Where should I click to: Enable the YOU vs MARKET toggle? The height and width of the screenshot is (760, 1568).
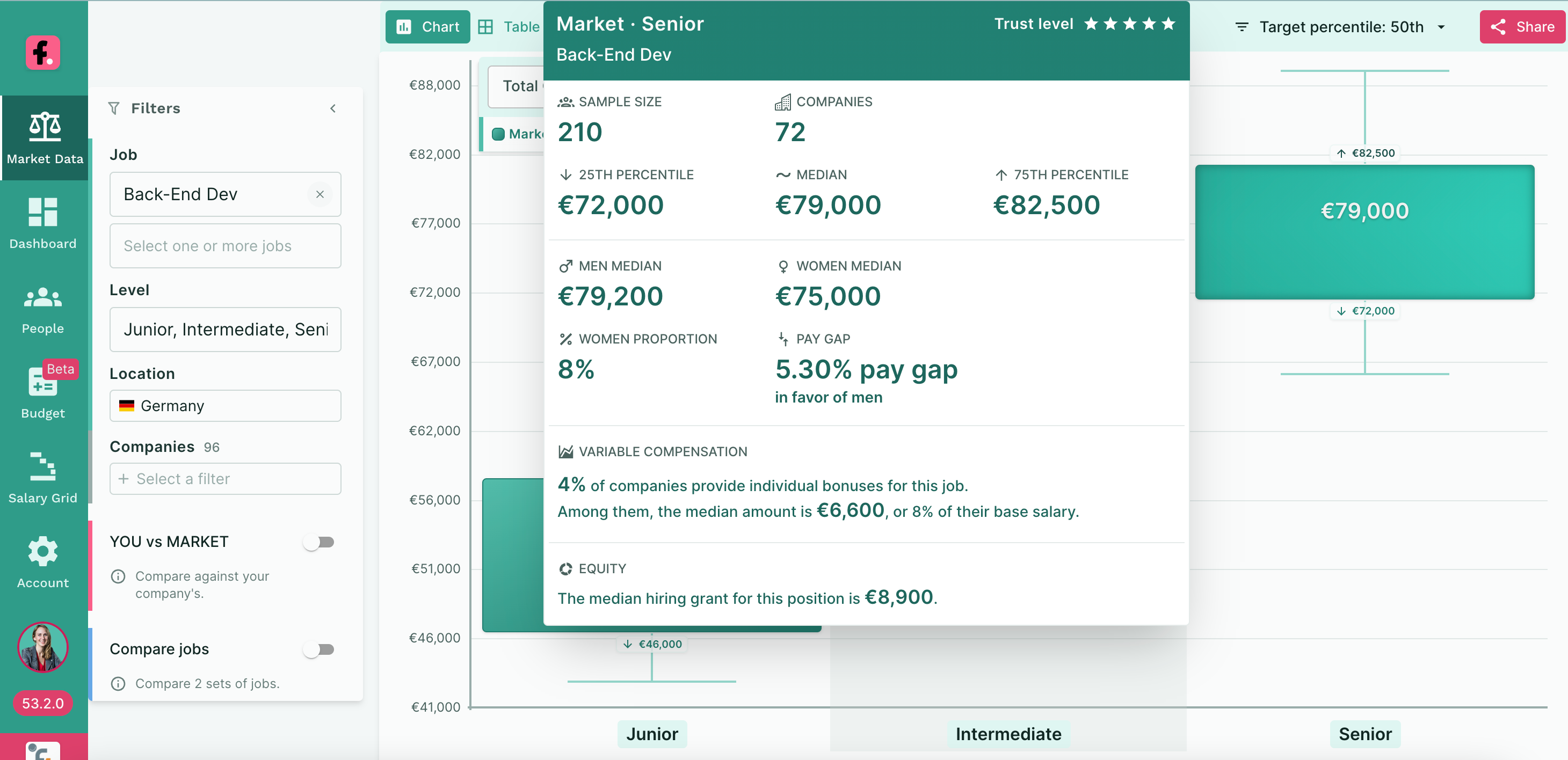click(319, 542)
